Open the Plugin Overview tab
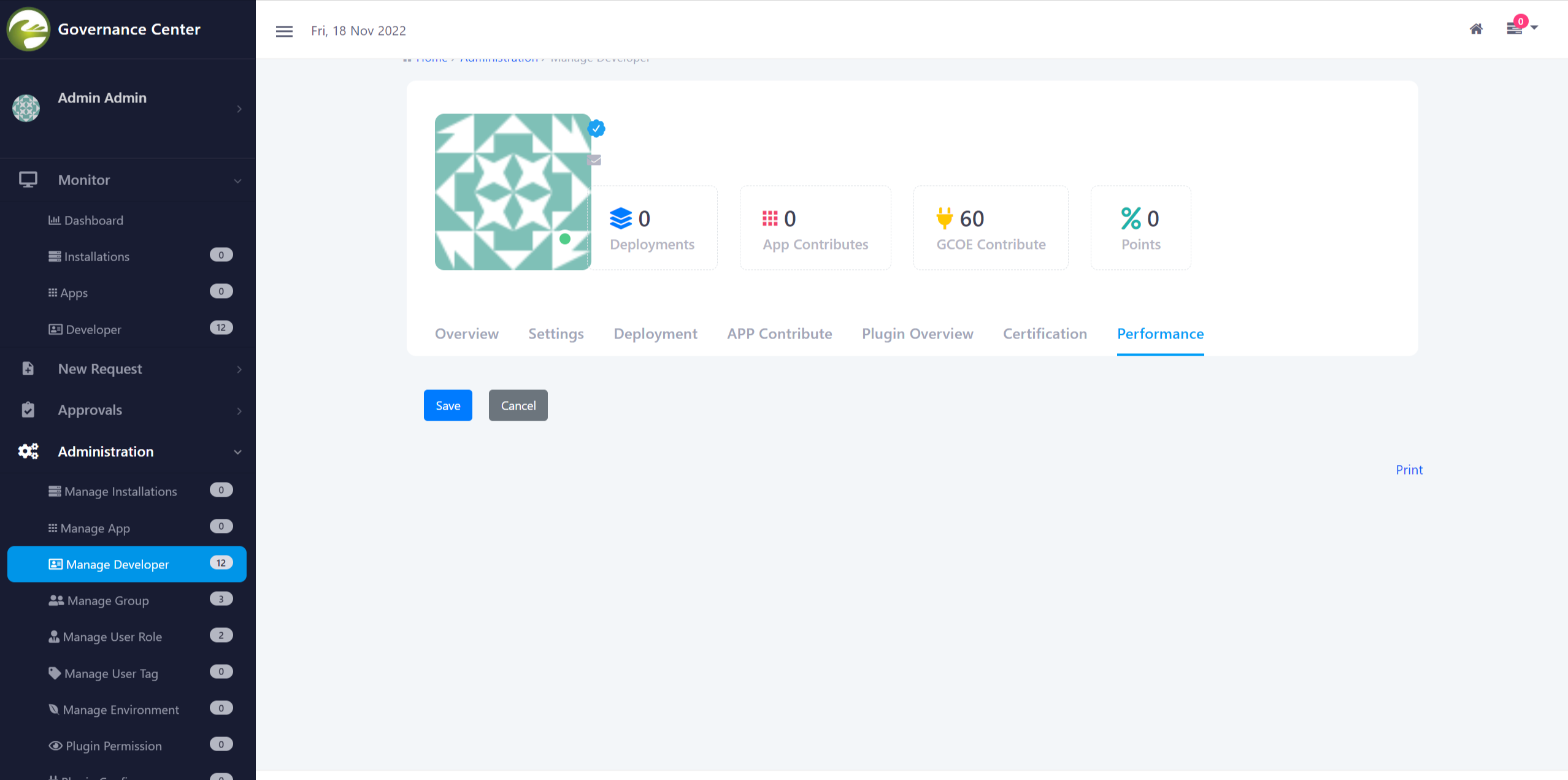 click(x=917, y=334)
